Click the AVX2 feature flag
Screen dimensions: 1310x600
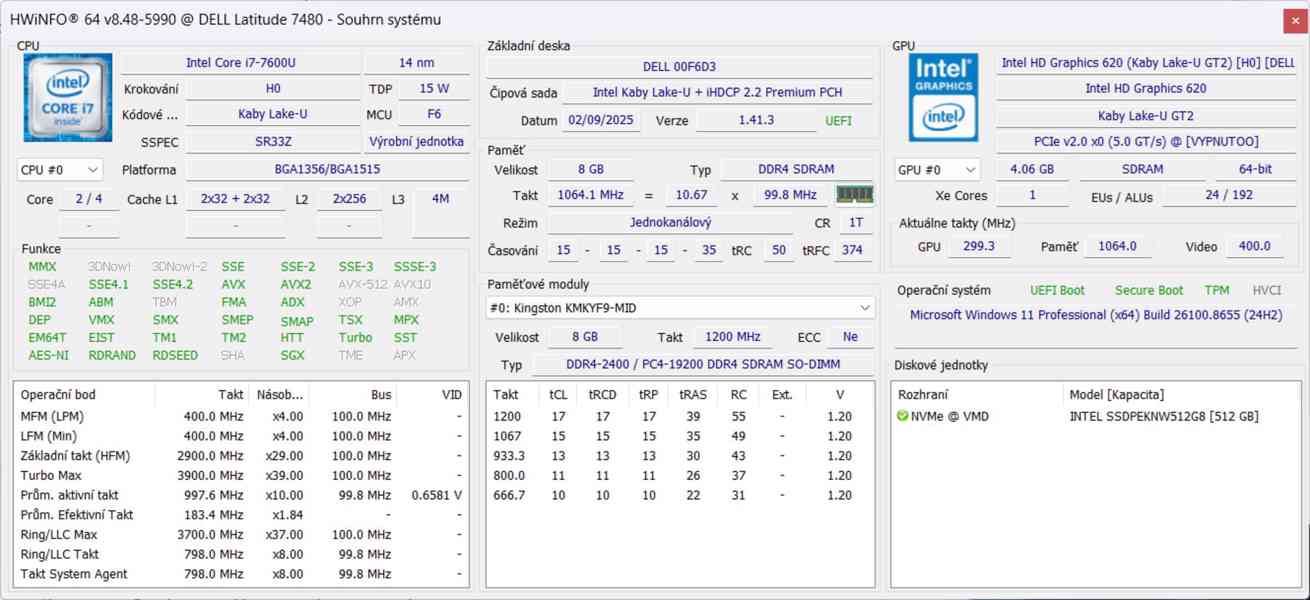295,284
